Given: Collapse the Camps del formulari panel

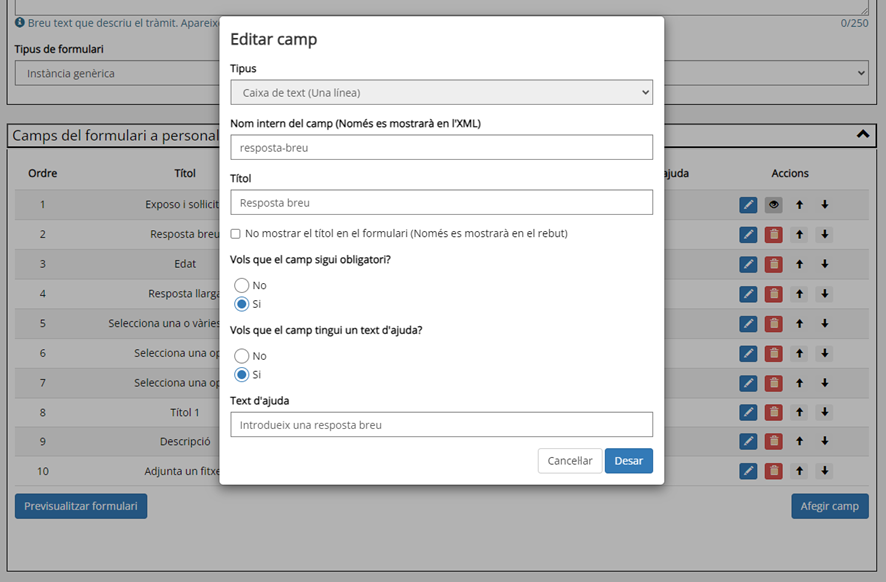Looking at the screenshot, I should tap(861, 135).
